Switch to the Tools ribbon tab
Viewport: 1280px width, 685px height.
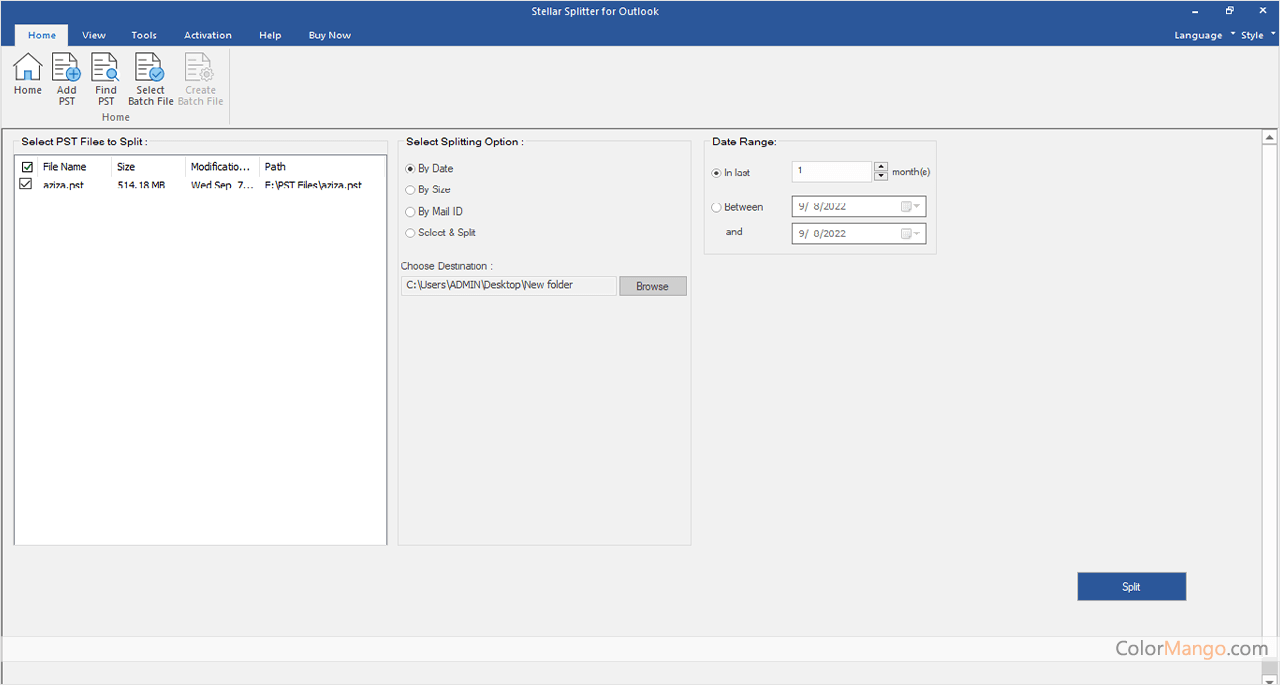(x=144, y=35)
